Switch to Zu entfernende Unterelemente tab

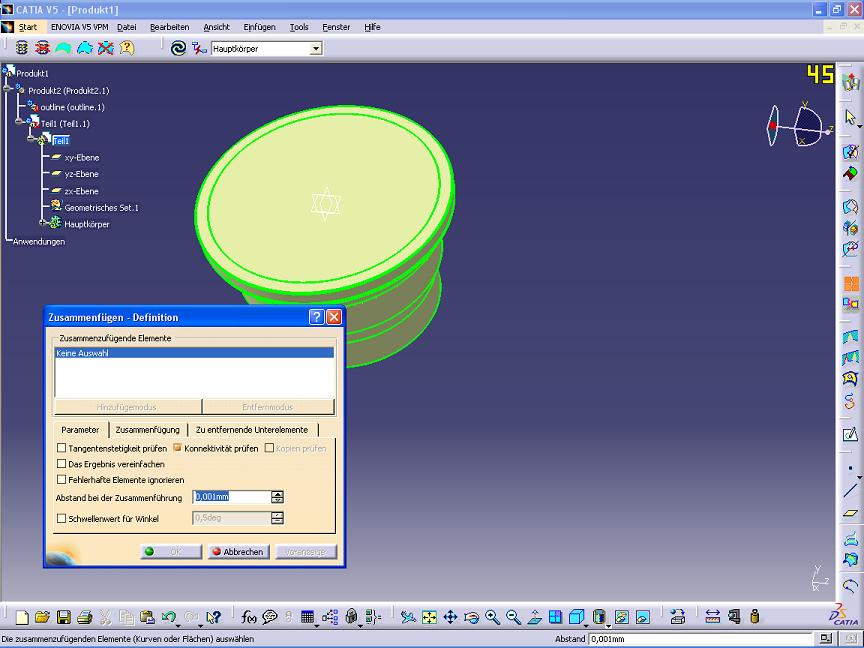pos(252,430)
